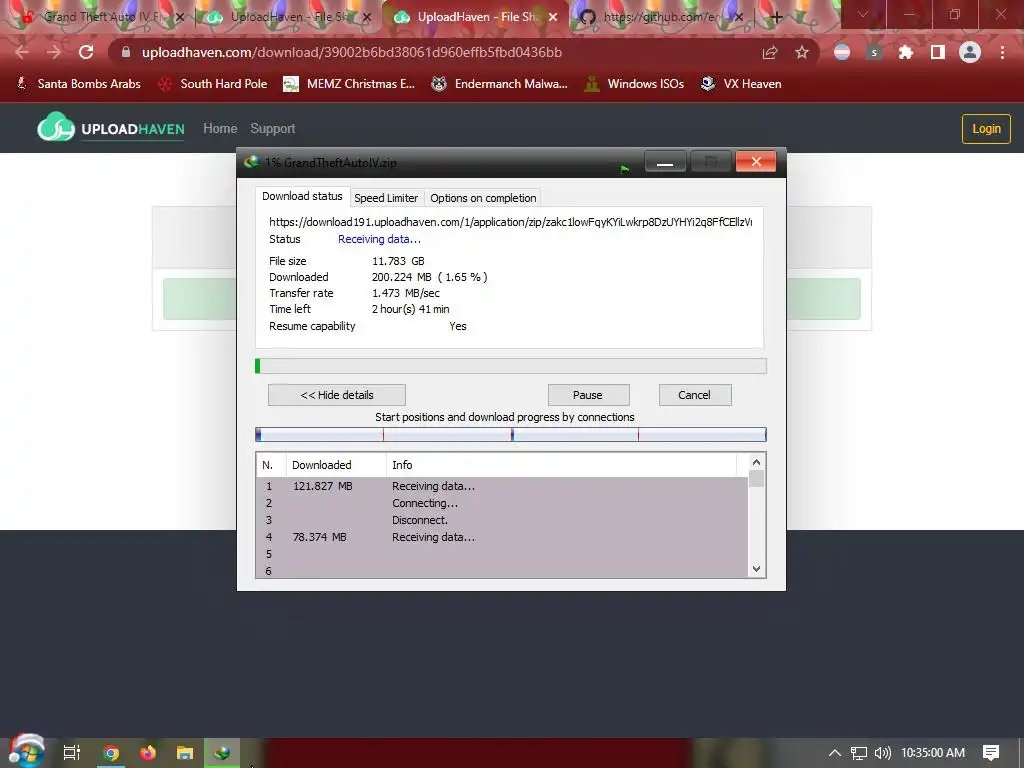Open File Explorer from taskbar

(185, 753)
